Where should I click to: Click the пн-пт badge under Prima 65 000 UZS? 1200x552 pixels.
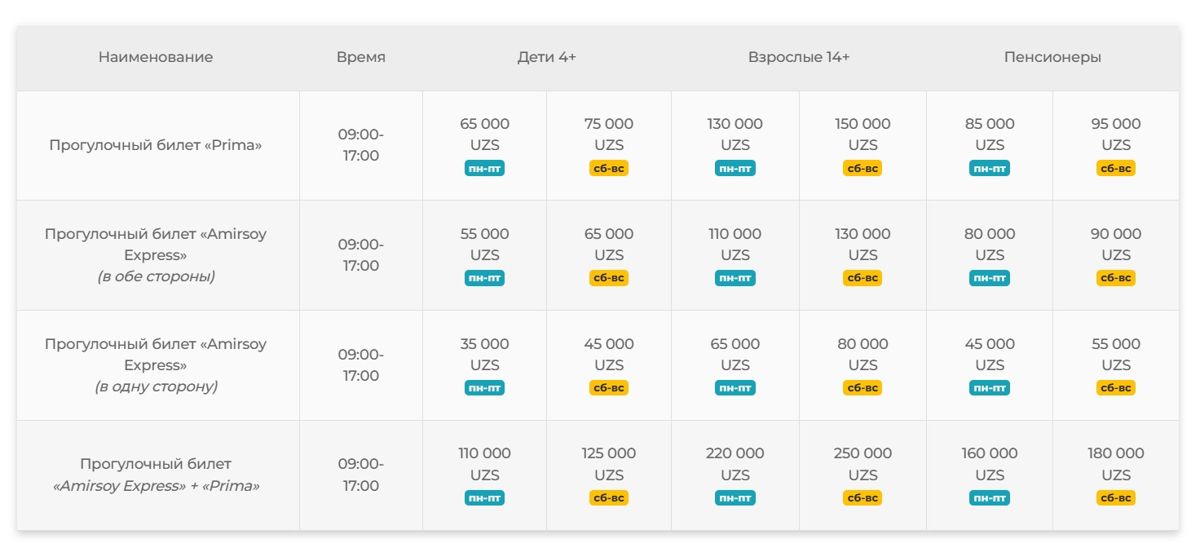484,168
